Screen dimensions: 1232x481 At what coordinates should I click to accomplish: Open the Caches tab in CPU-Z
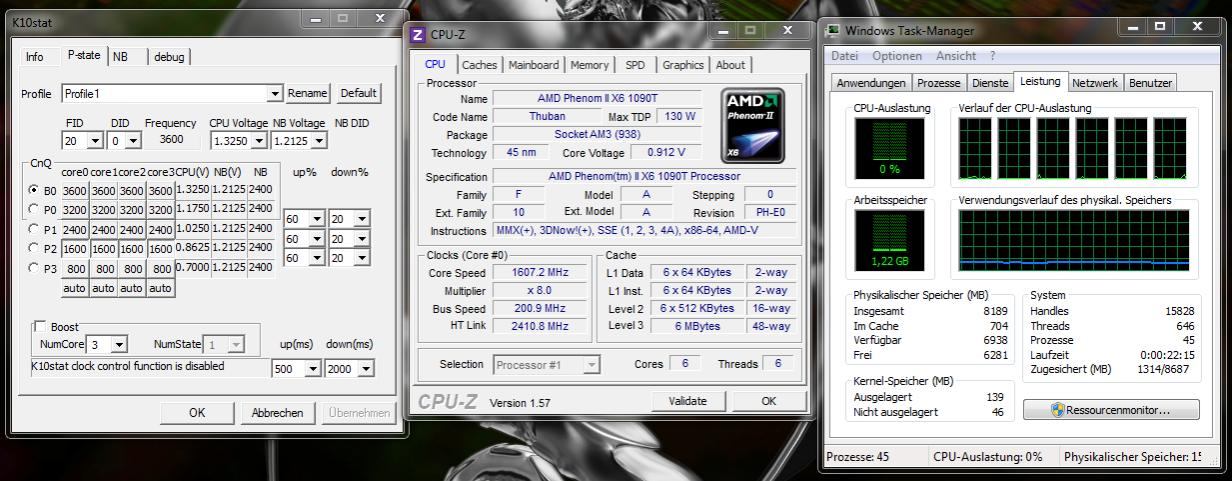(x=479, y=65)
